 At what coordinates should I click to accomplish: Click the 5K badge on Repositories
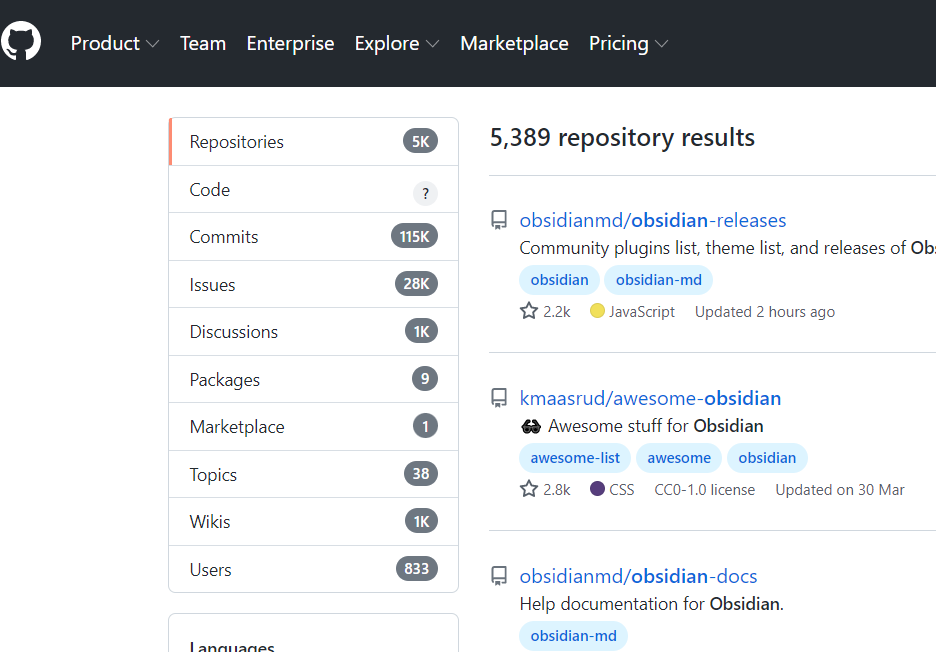[420, 142]
